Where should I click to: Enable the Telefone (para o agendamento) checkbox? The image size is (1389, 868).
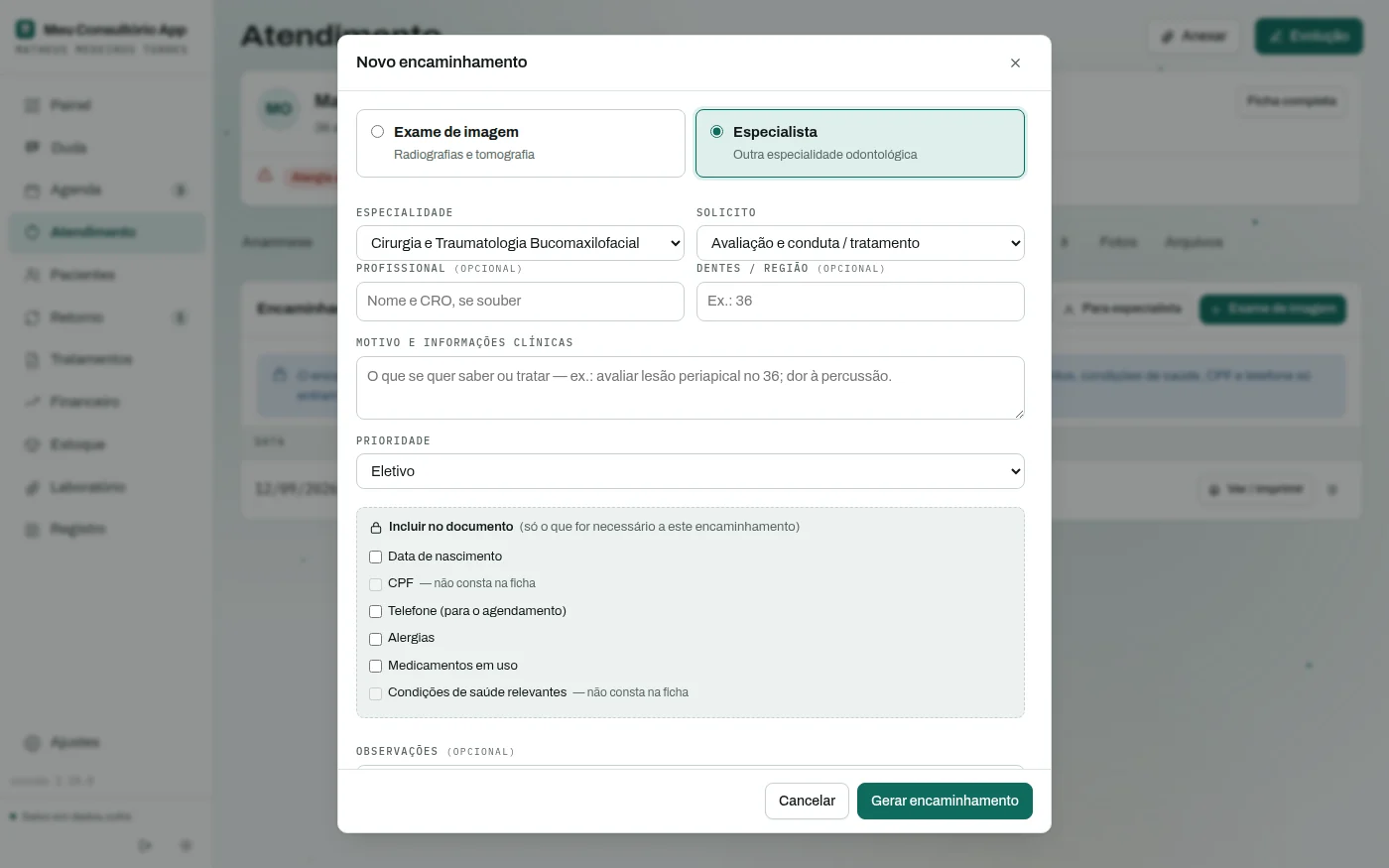coord(375,612)
